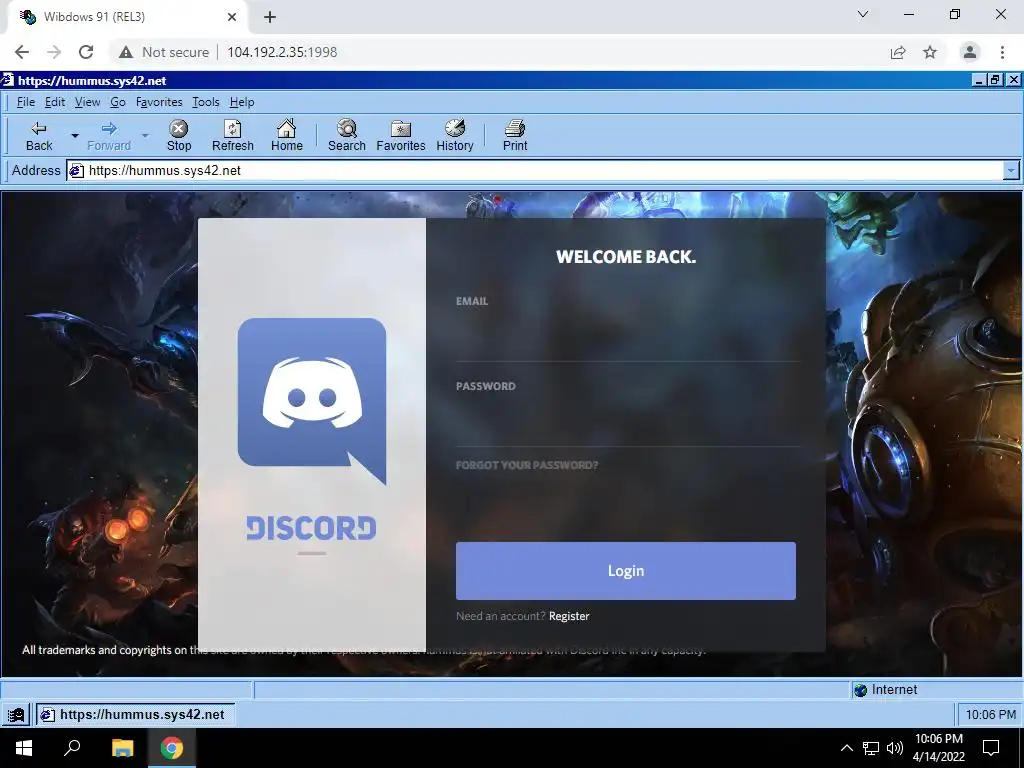Open the History toolbar button
1024x768 pixels.
tap(455, 136)
